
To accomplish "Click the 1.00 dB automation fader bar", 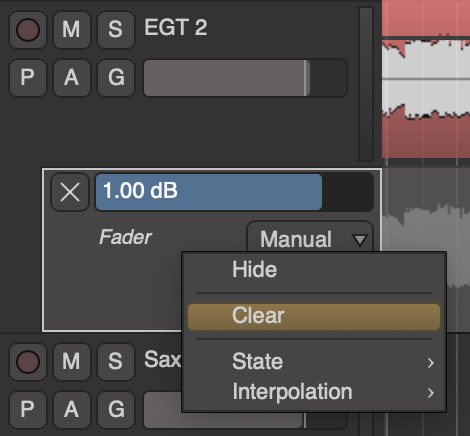I will click(x=234, y=192).
